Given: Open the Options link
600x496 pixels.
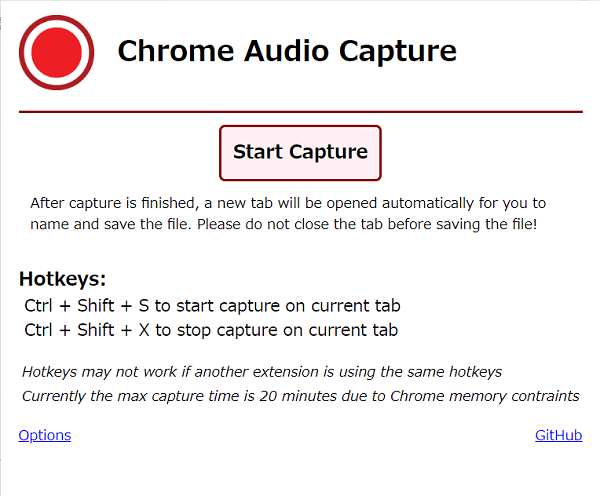Looking at the screenshot, I should click(45, 435).
